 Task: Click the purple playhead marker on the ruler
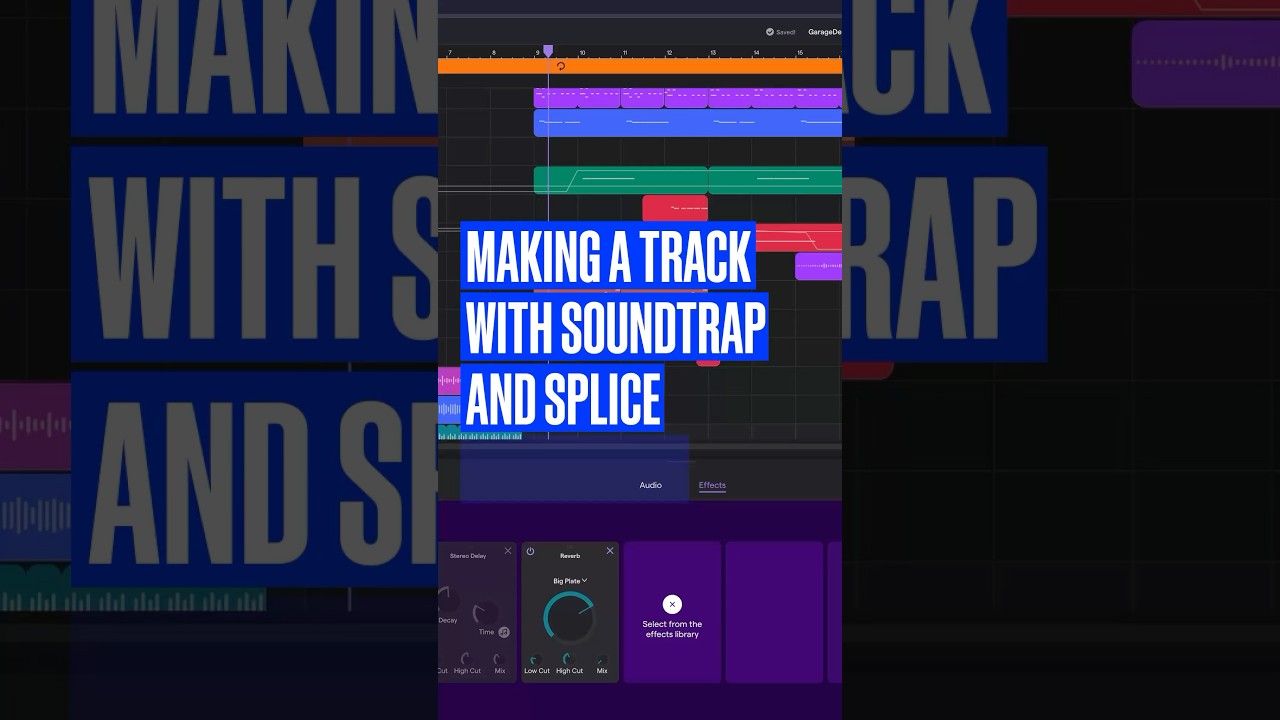coord(548,51)
